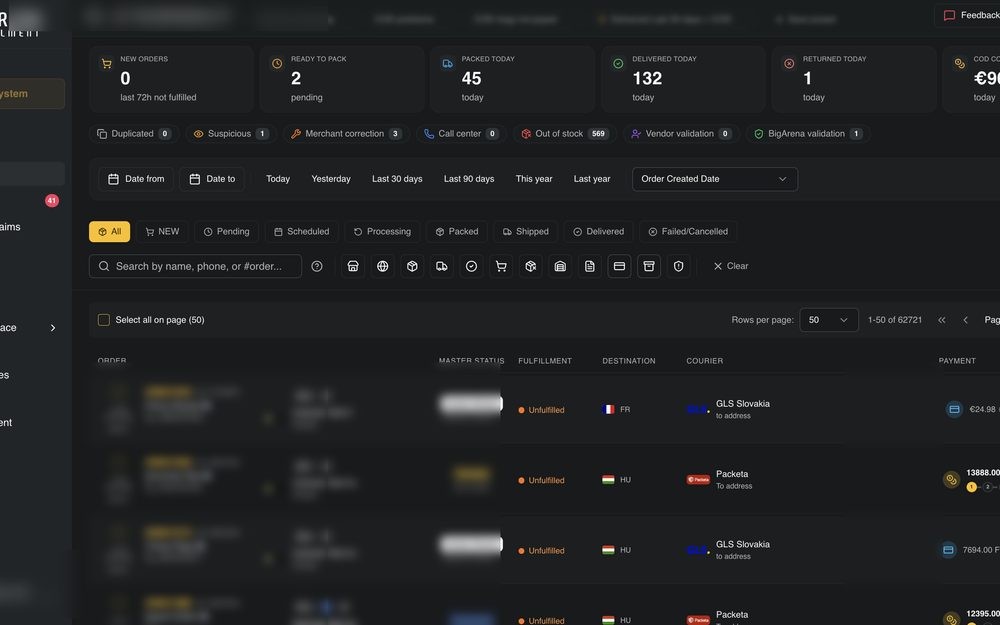Toggle BigArena validation filter chip

(x=808, y=134)
